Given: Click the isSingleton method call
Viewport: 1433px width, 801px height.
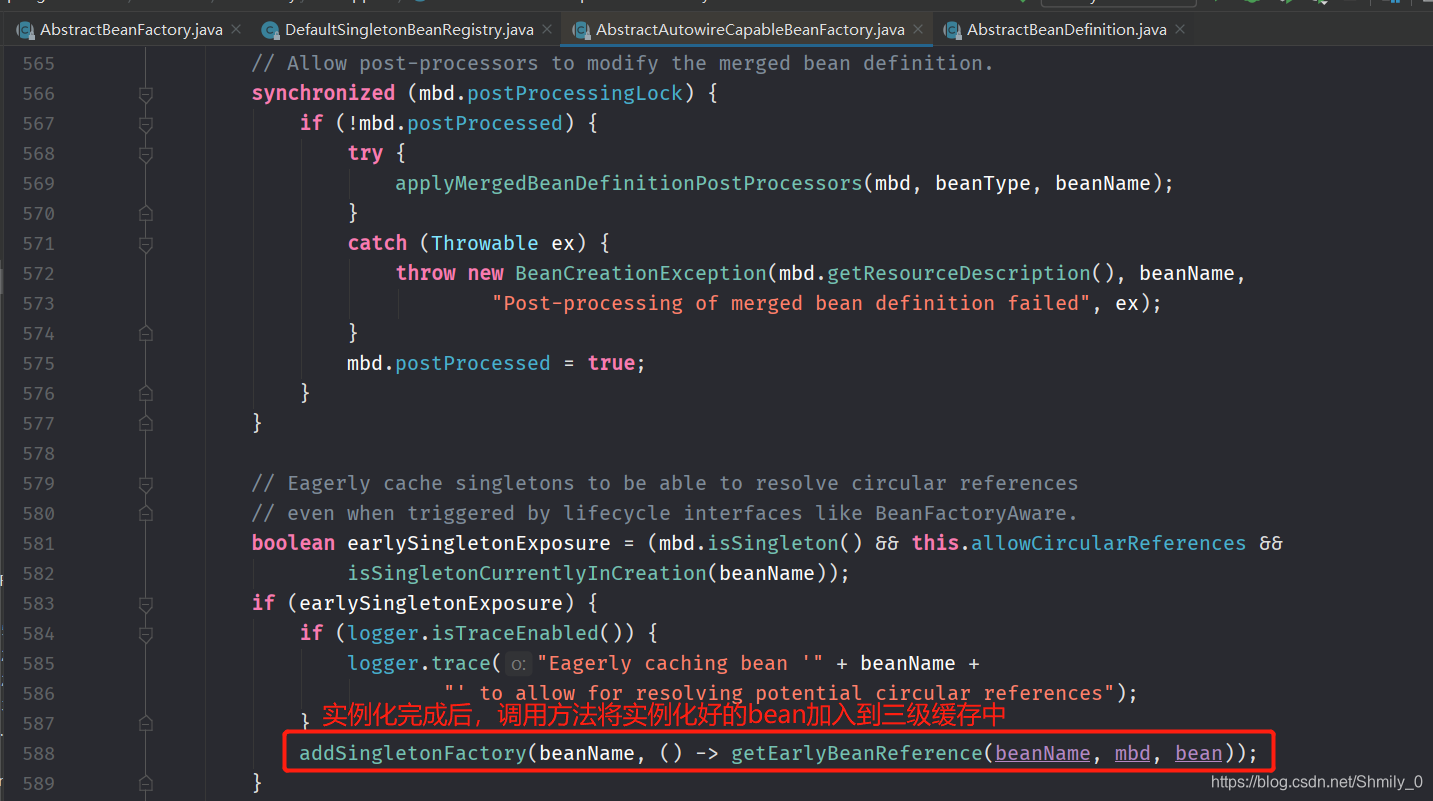Looking at the screenshot, I should click(x=773, y=543).
